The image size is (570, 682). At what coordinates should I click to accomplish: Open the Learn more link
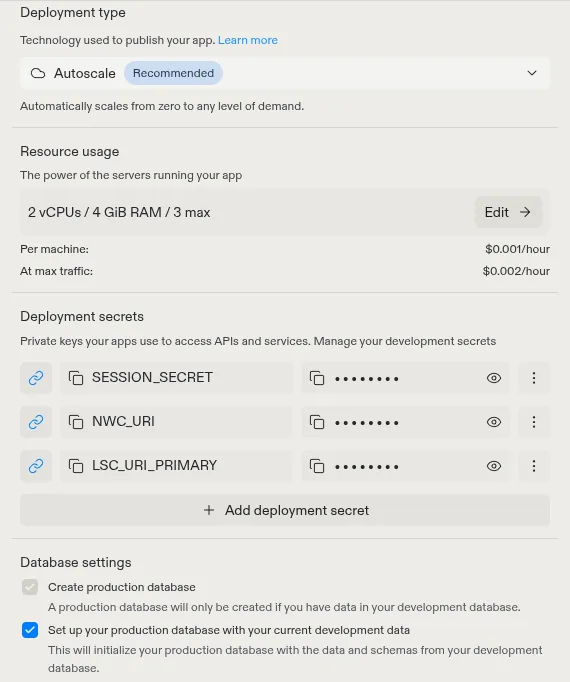point(248,40)
